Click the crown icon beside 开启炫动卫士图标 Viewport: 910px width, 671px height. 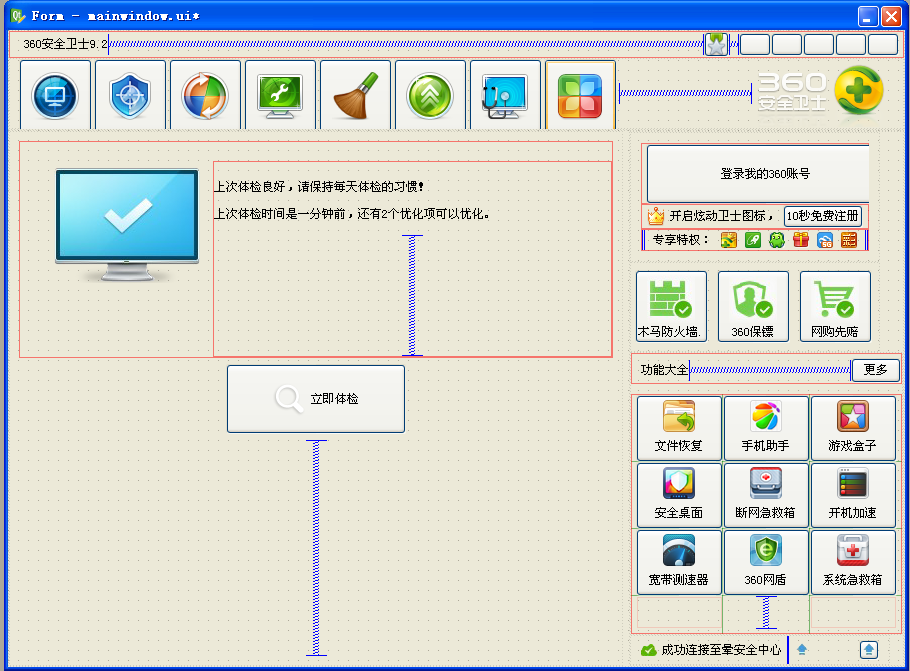coord(656,216)
